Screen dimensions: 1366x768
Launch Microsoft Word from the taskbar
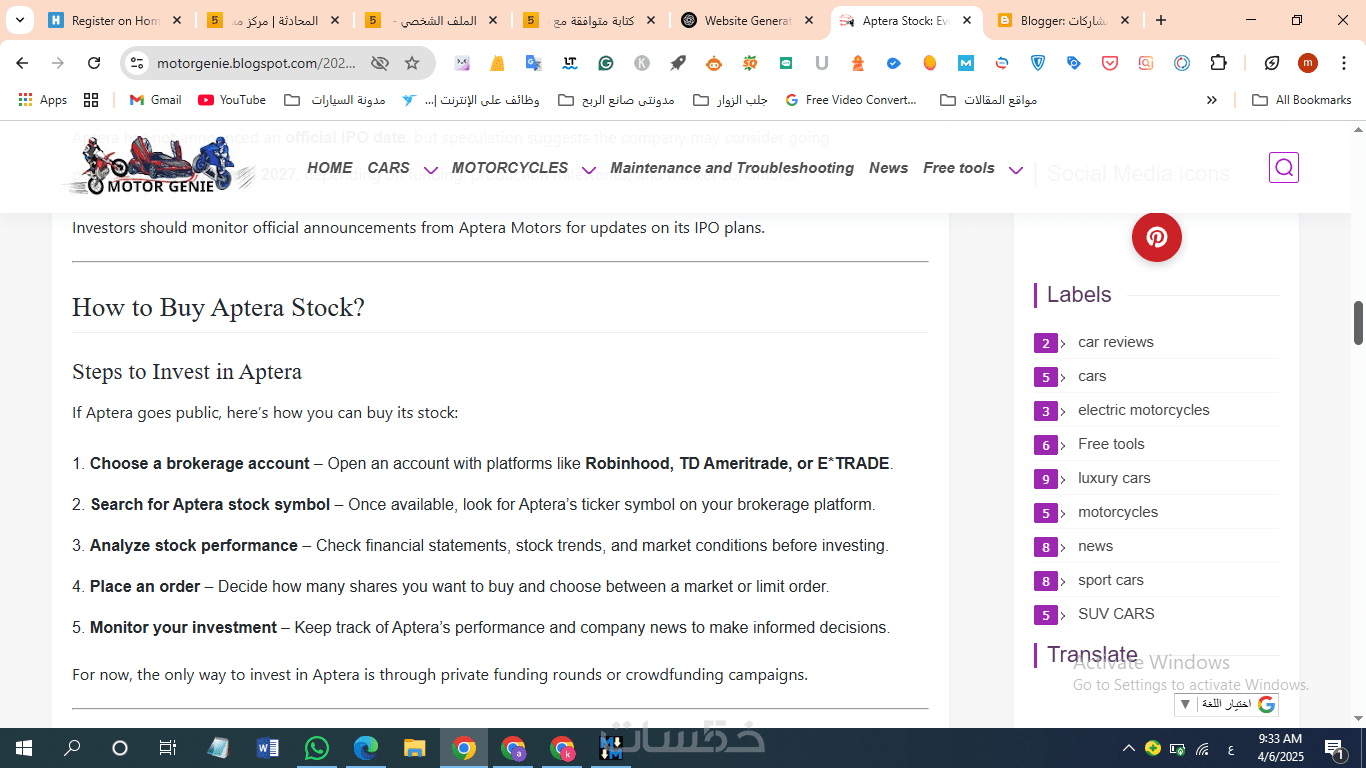[267, 748]
